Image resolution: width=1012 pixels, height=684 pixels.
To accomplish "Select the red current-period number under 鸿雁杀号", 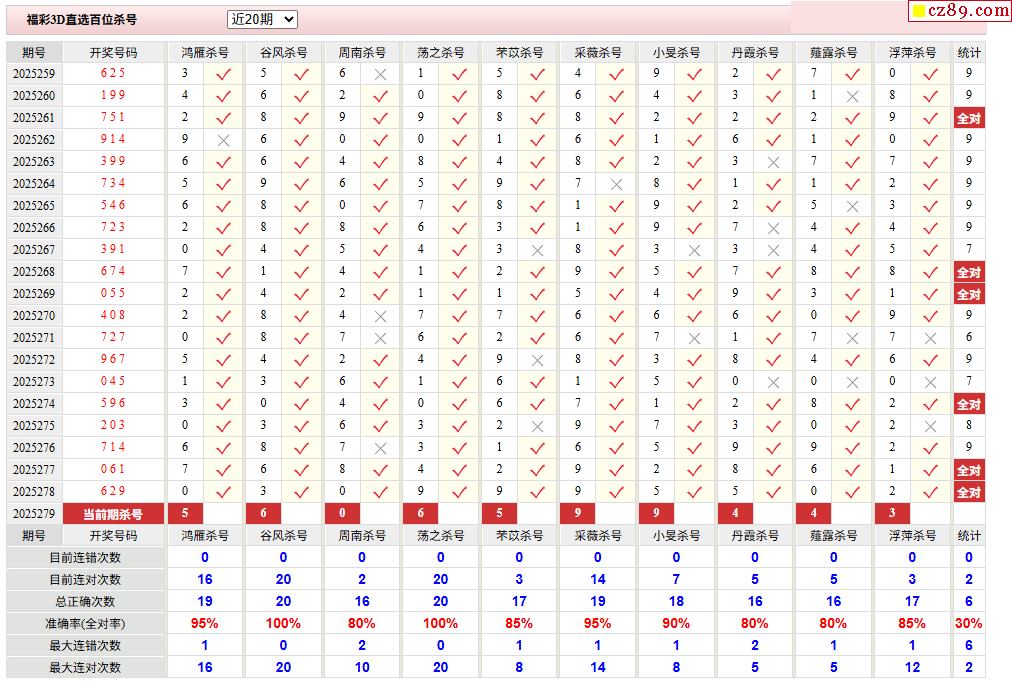I will click(x=185, y=514).
